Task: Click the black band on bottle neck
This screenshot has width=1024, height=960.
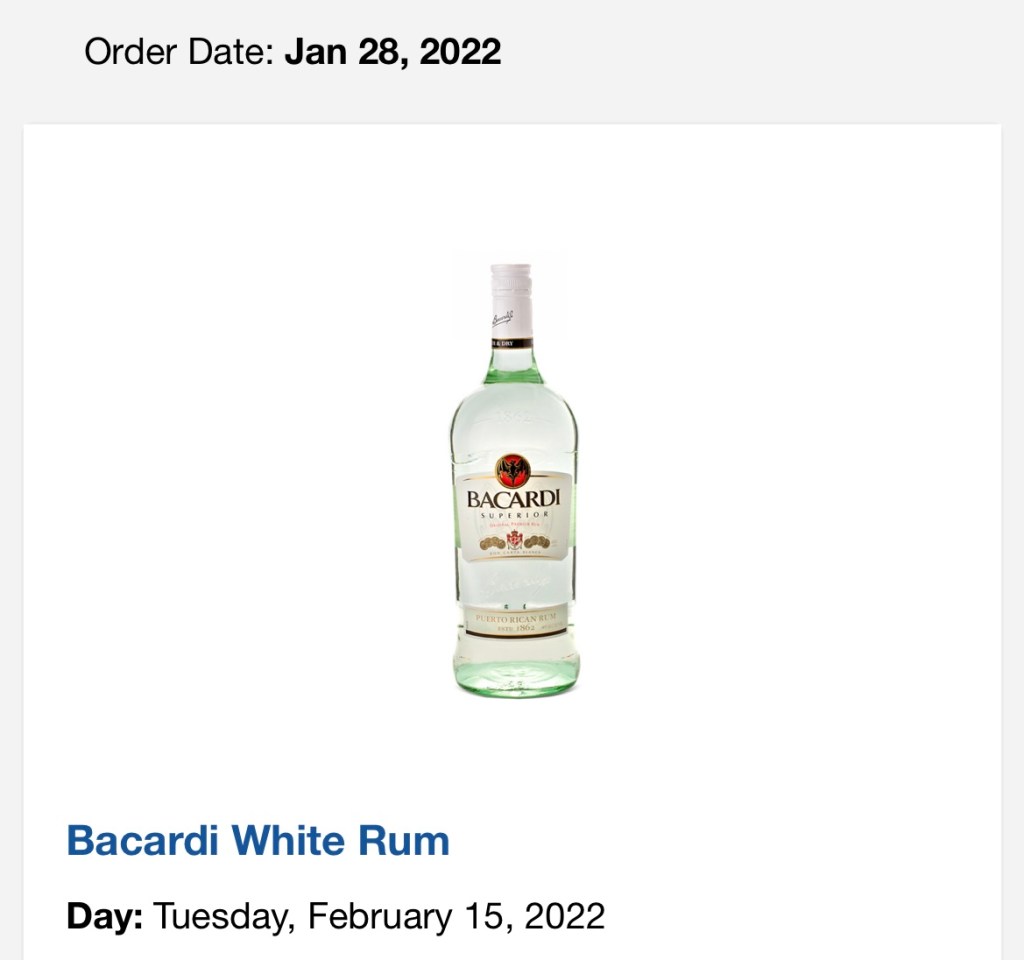Action: (511, 344)
